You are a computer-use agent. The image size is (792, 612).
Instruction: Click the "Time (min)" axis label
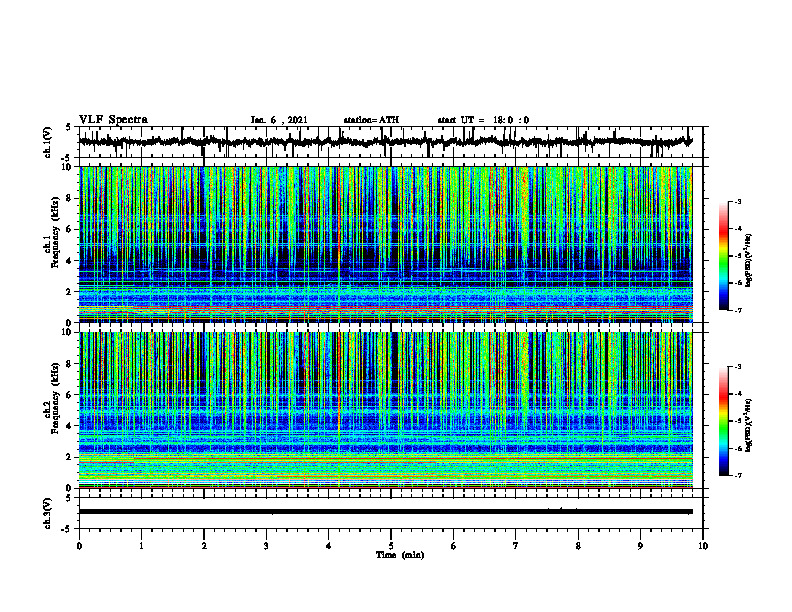tap(400, 555)
